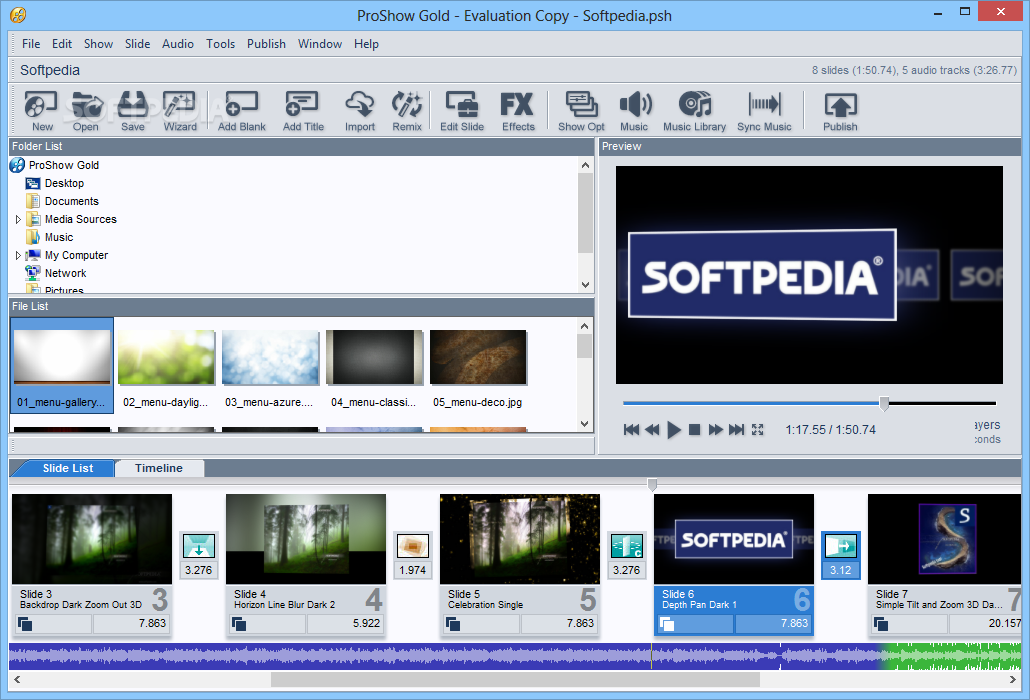Open the Publish menu
Image resolution: width=1030 pixels, height=700 pixels.
tap(266, 44)
